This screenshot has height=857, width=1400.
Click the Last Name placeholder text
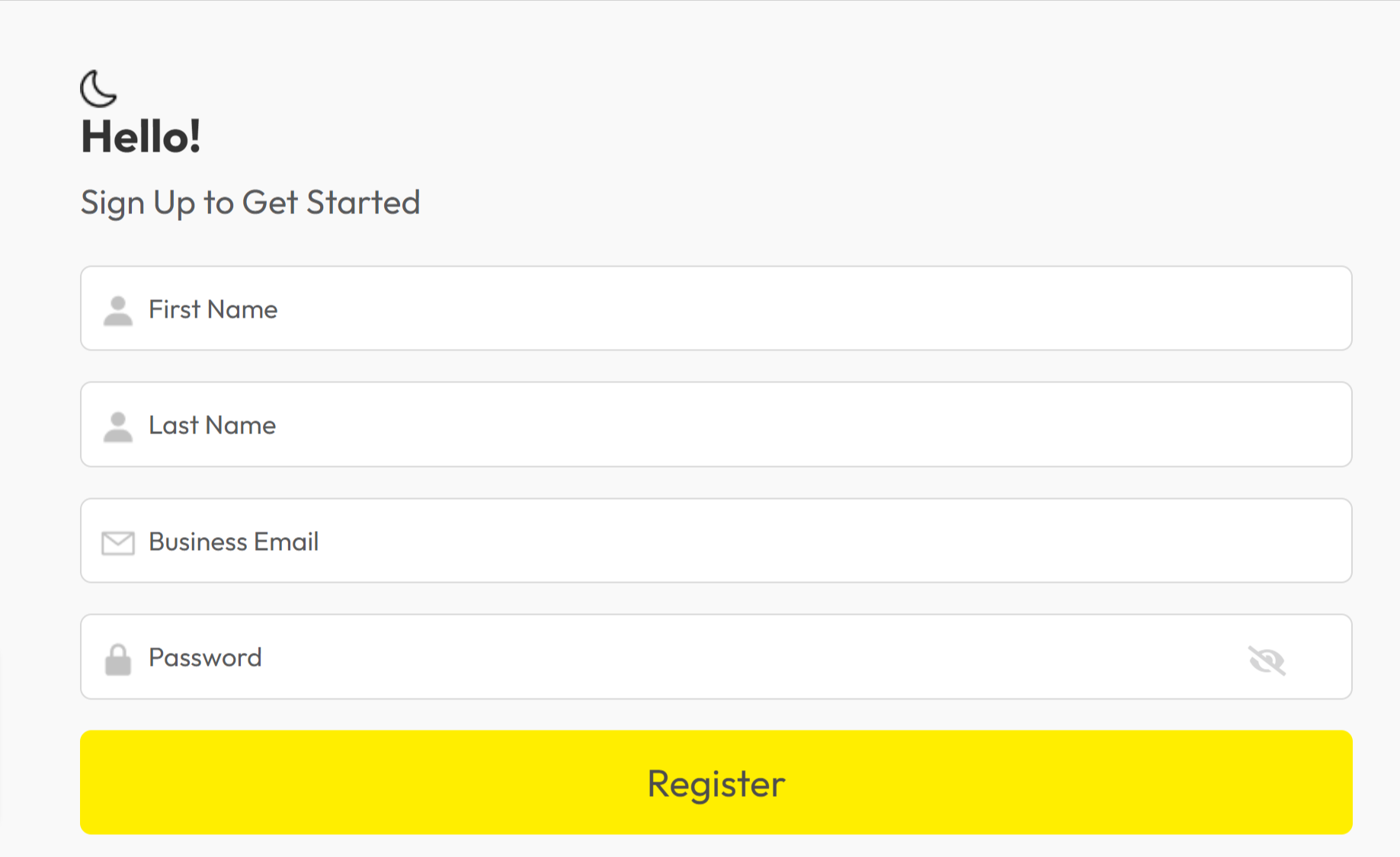coord(212,425)
